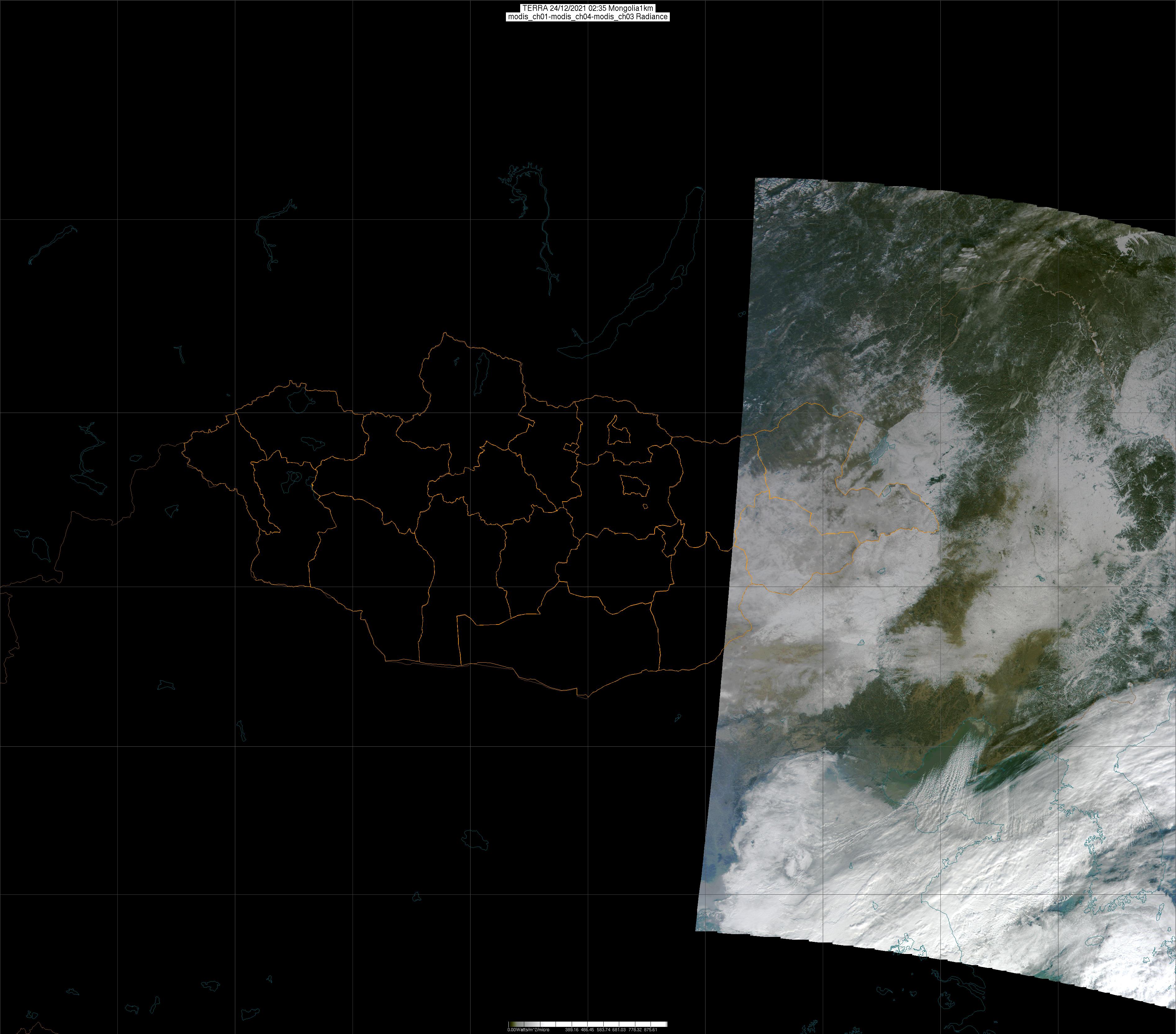Click the 0.00Watts/m^2/micro colorbar label

point(529,1030)
